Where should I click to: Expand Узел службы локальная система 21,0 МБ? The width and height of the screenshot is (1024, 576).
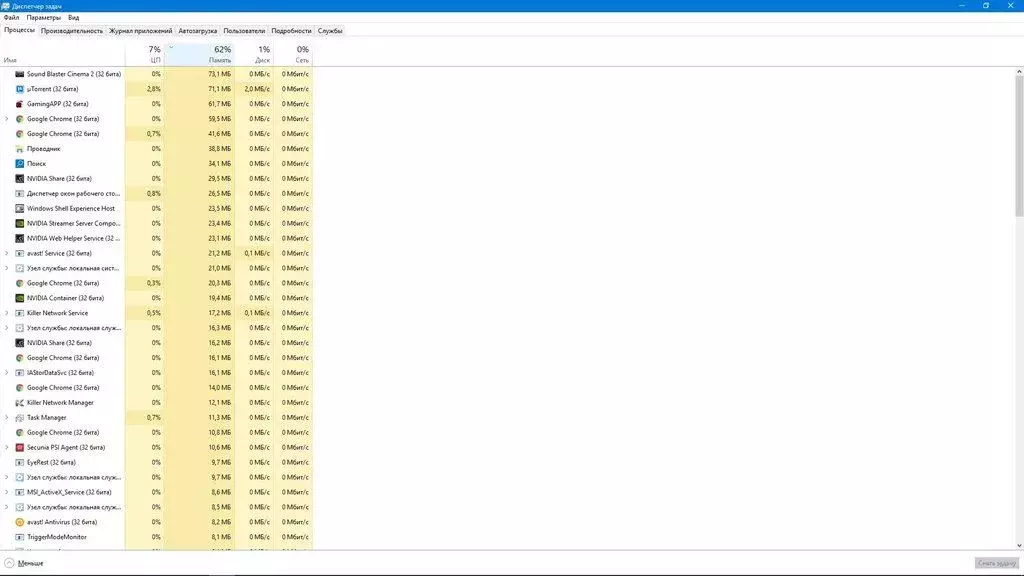7,268
